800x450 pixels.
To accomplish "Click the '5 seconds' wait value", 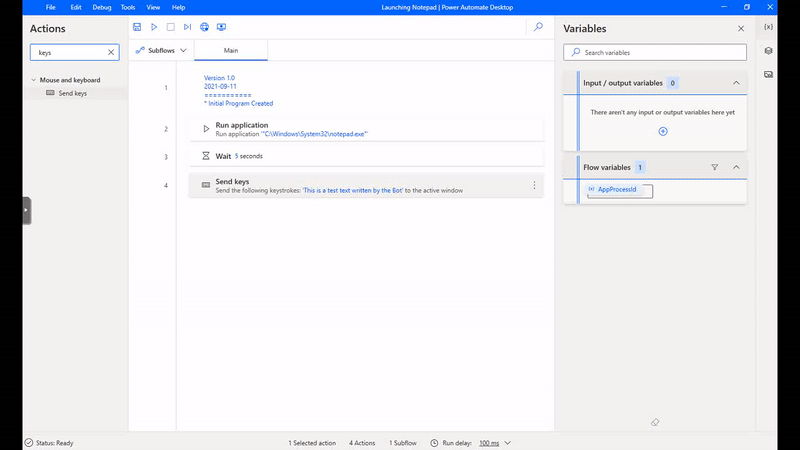I will click(248, 156).
